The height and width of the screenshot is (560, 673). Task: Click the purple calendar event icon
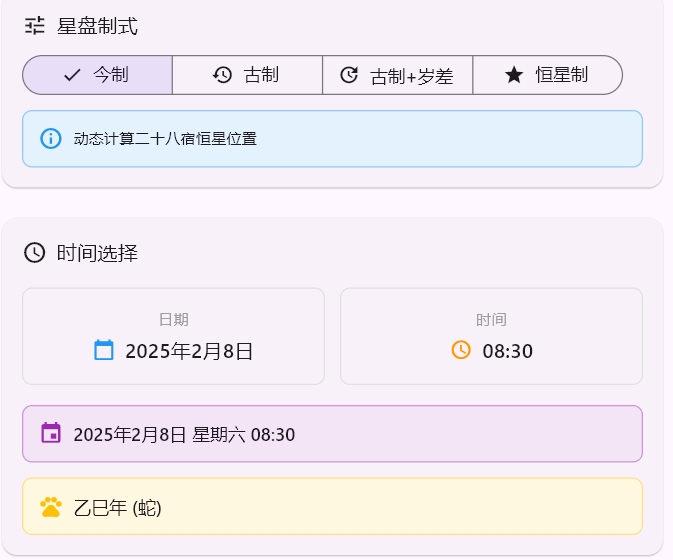(x=51, y=433)
